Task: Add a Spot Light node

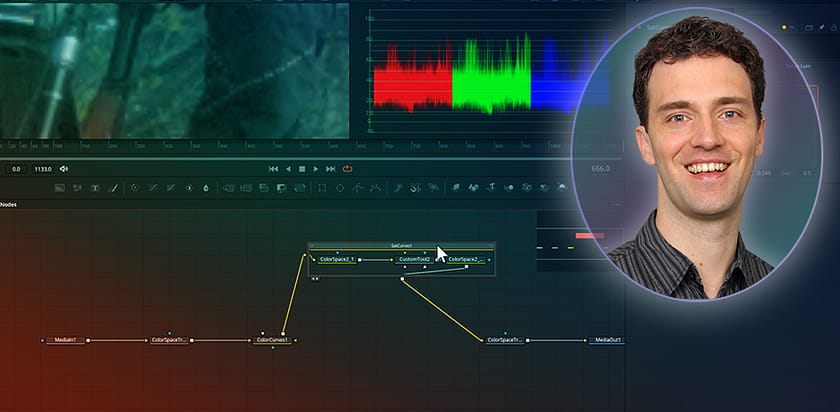Action: [544, 188]
